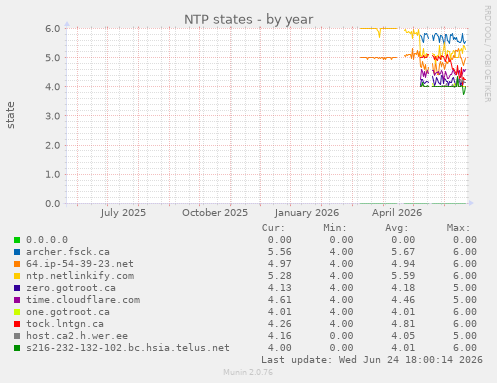497x383 pixels.
Task: Click the Cur: column header
Action: (273, 228)
